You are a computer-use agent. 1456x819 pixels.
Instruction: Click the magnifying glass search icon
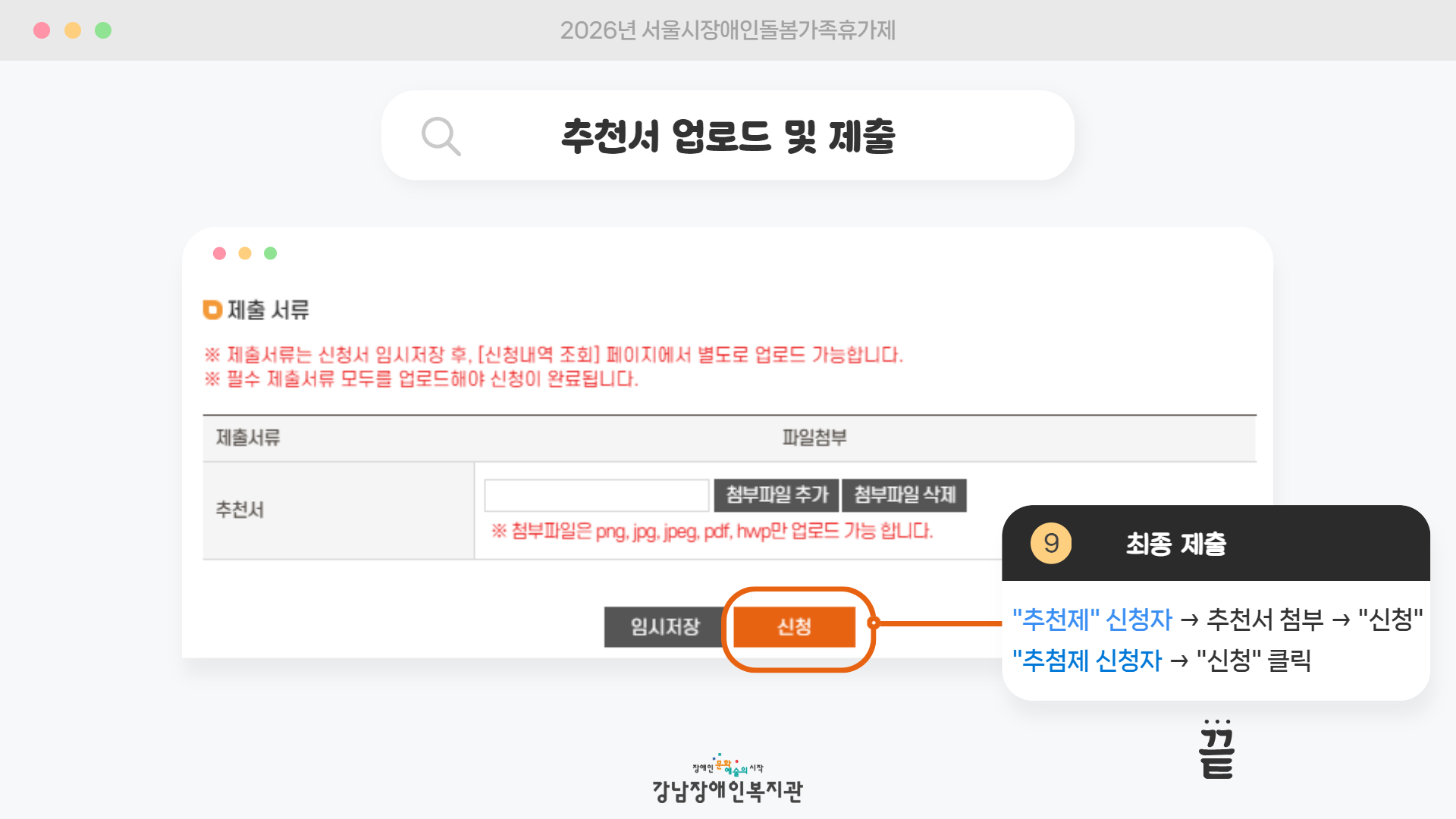(x=441, y=136)
